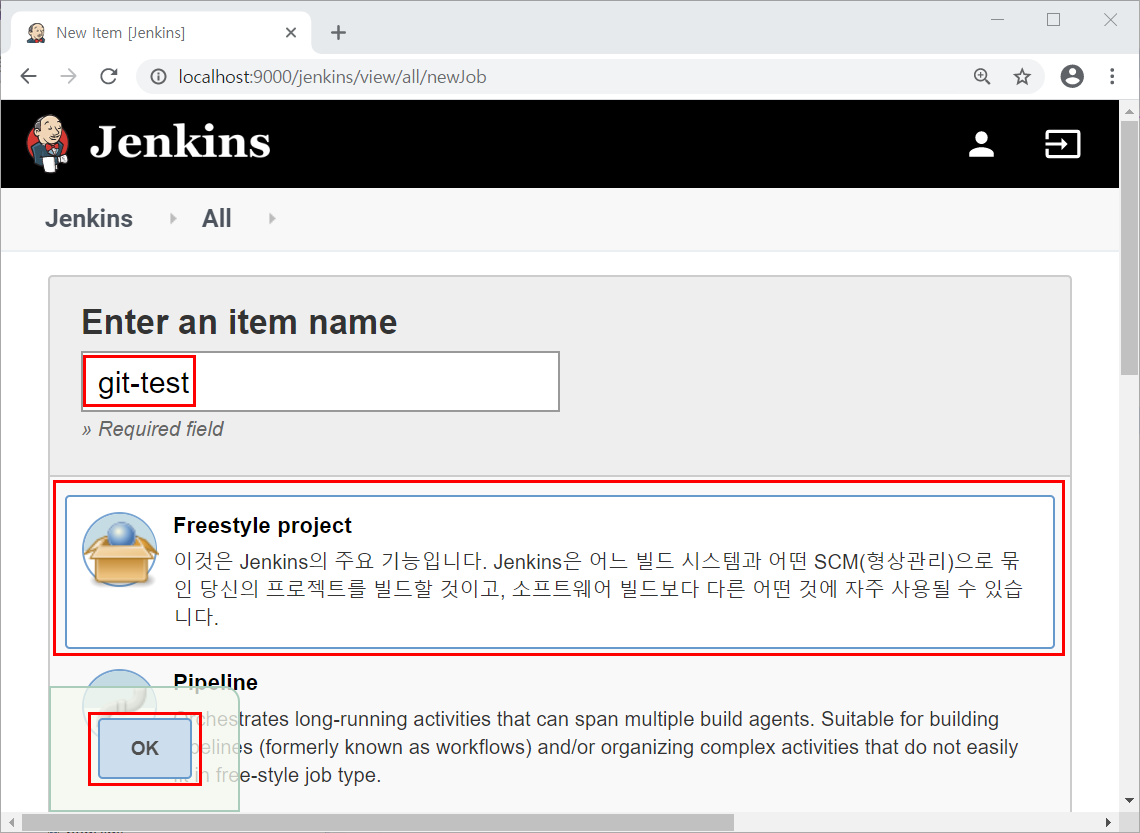
Task: Open the Chrome three-dot menu
Action: pyautogui.click(x=1112, y=76)
